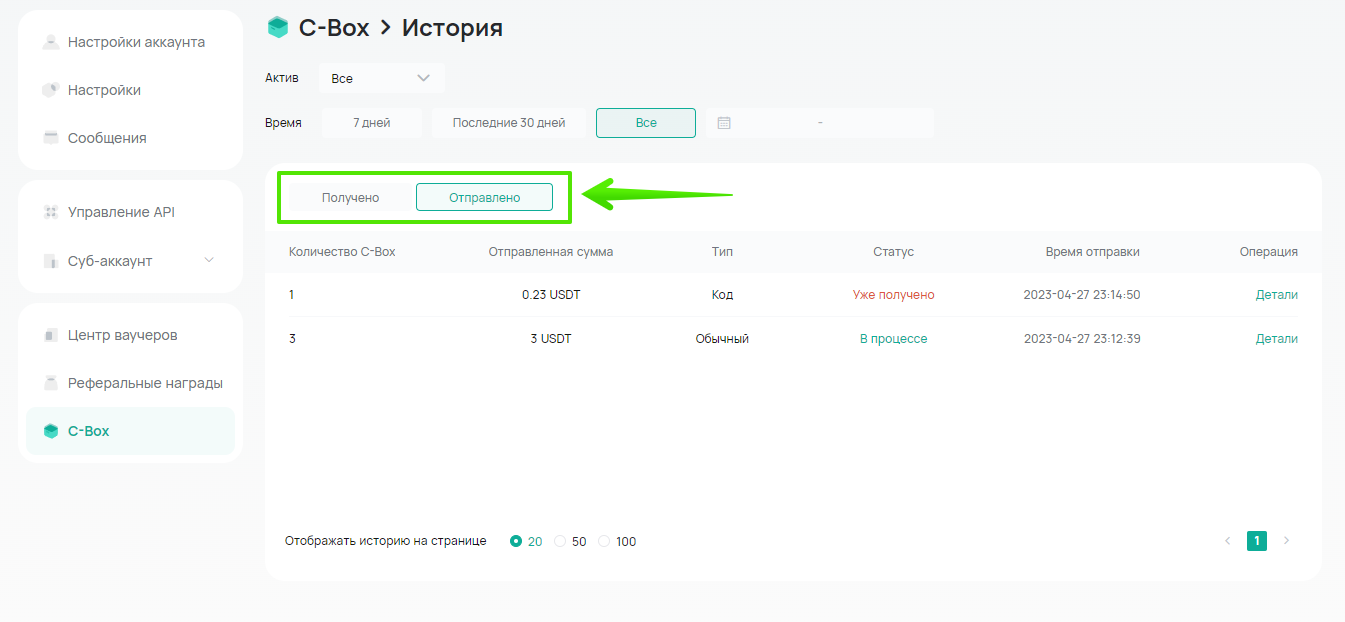Select the Все time filter button
Image resolution: width=1345 pixels, height=622 pixels.
(646, 123)
